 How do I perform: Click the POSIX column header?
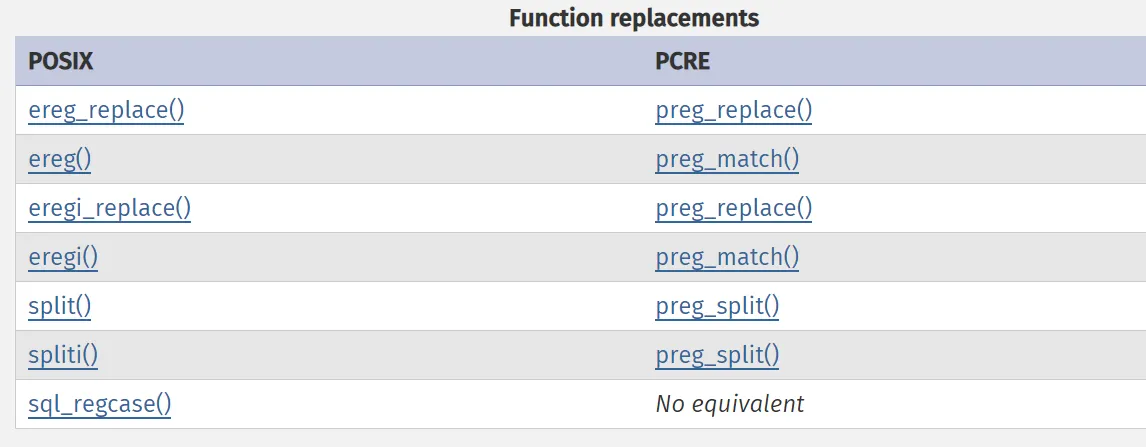(x=61, y=61)
